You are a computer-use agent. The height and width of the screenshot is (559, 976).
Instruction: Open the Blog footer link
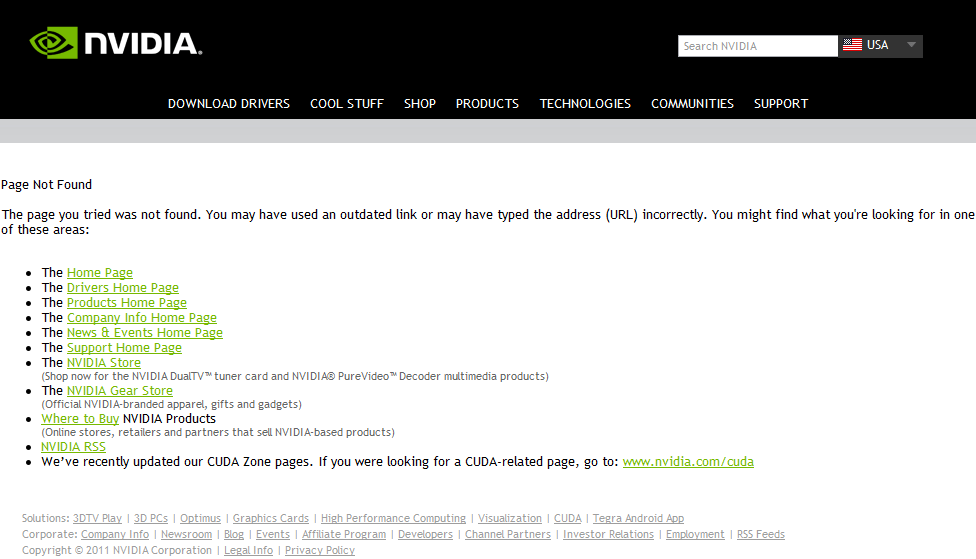(x=234, y=534)
